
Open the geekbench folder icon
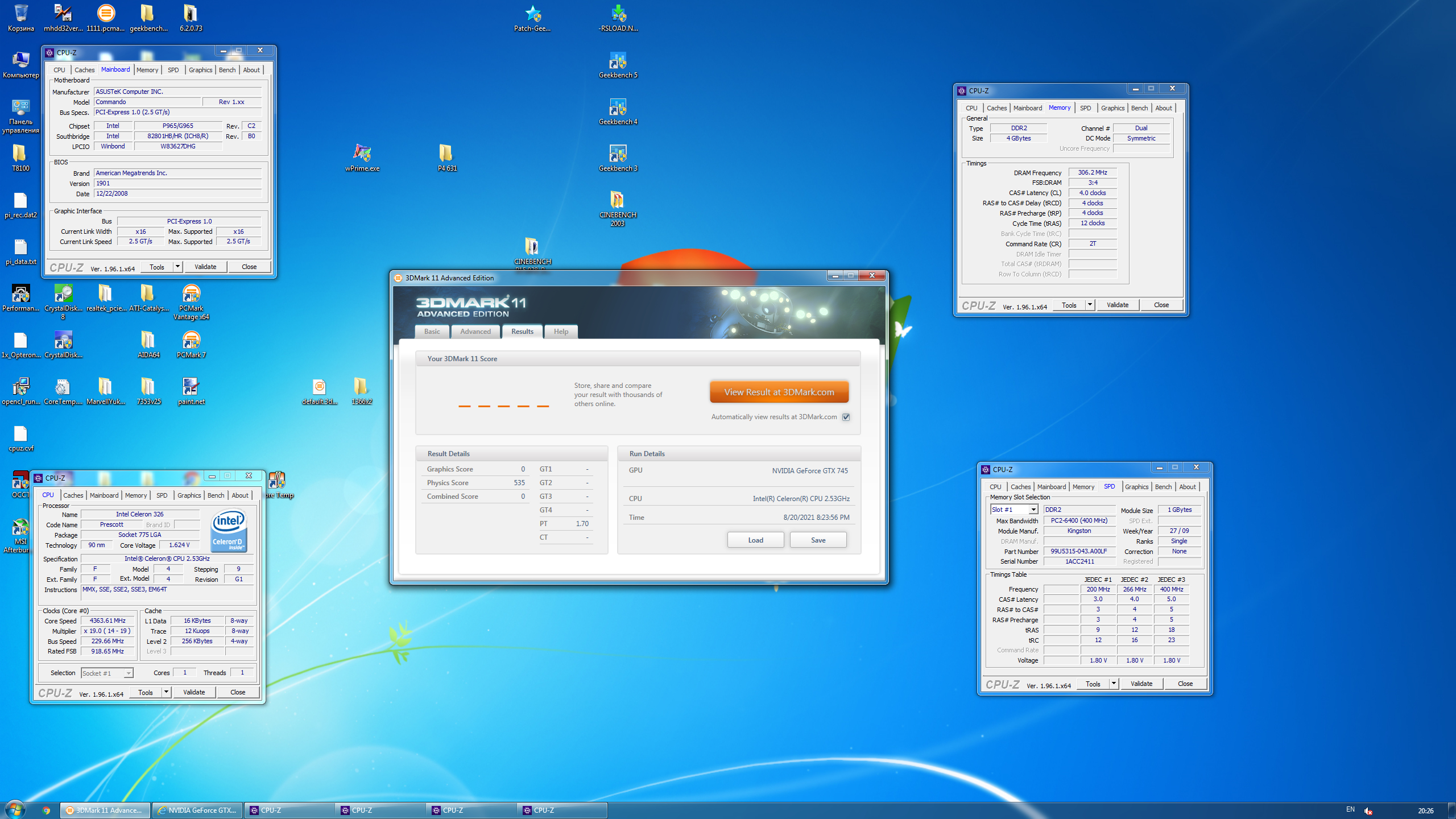tap(148, 18)
